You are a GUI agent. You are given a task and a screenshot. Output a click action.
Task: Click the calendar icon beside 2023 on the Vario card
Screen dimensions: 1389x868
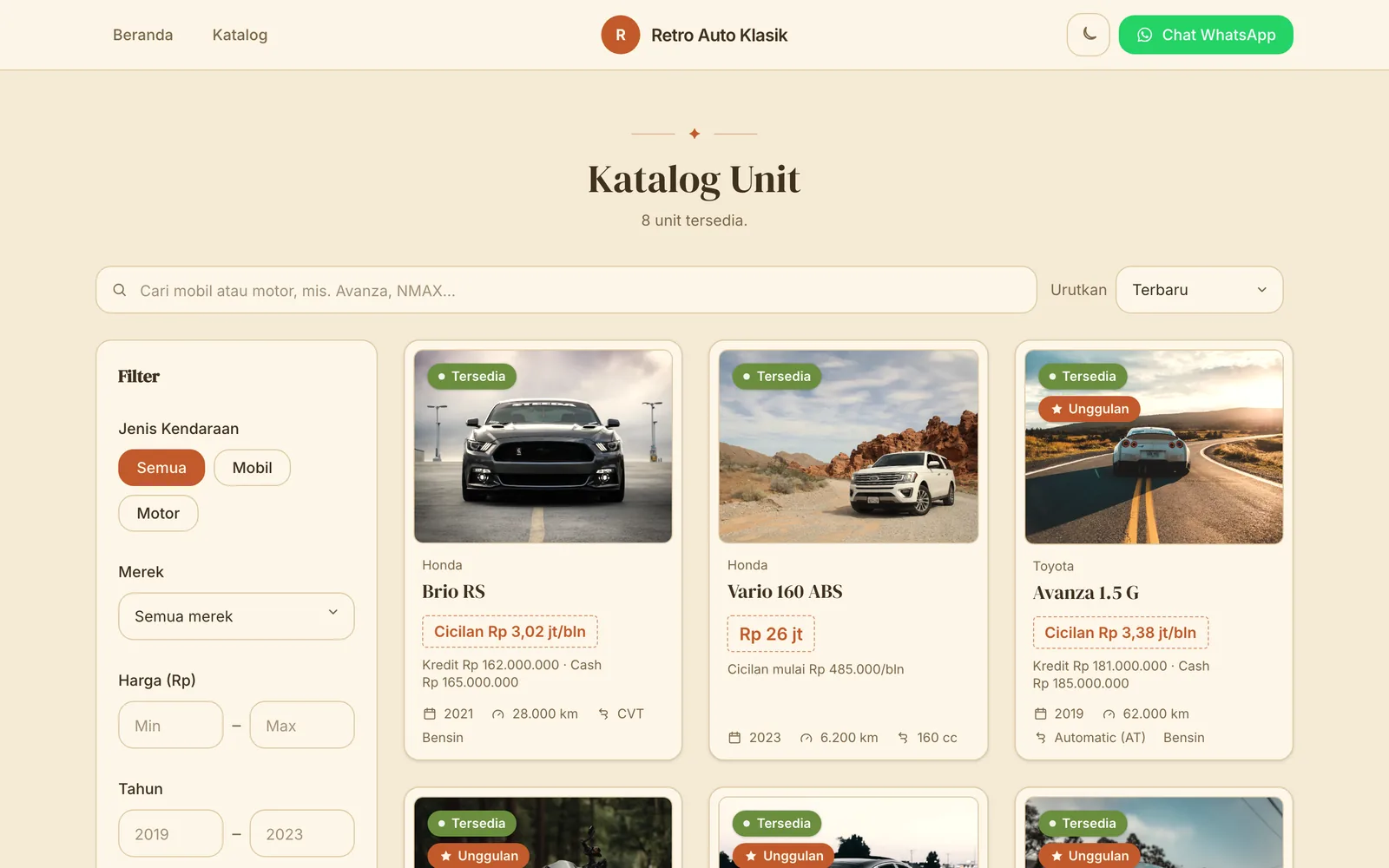(x=734, y=738)
